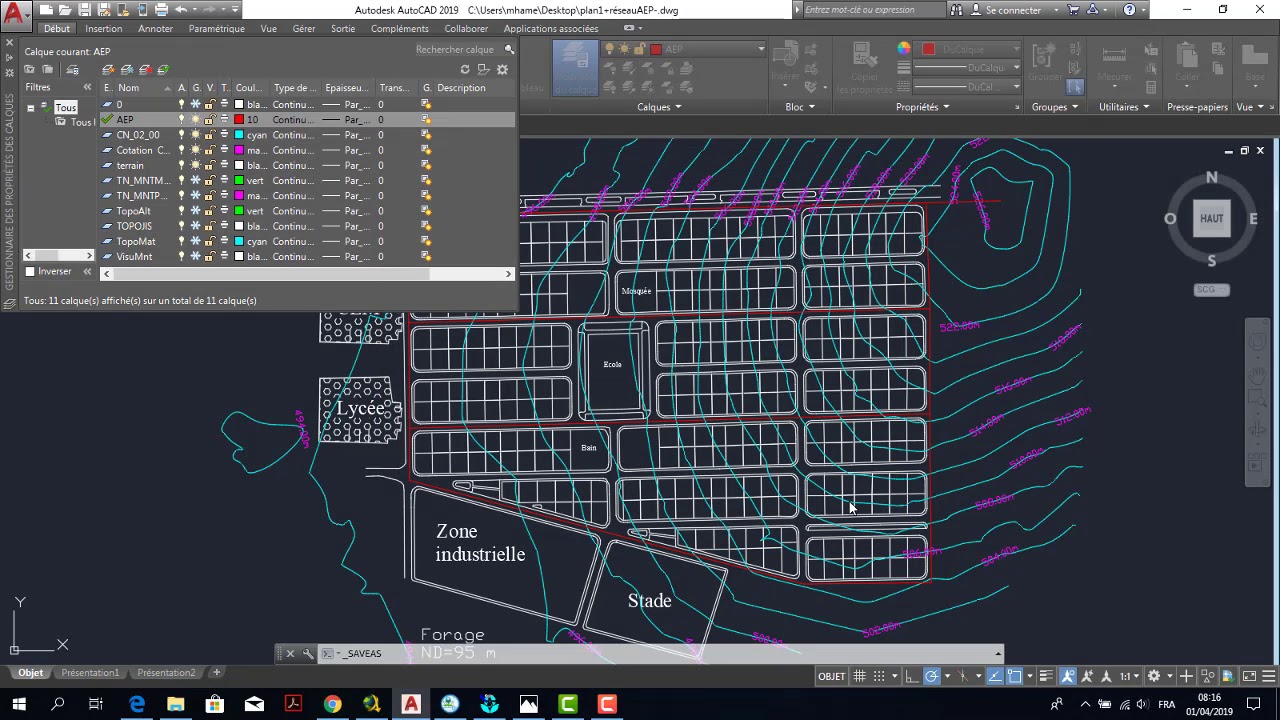Toggle lock icon for layer Cotation C...
This screenshot has height=720, width=1280.
pos(209,150)
